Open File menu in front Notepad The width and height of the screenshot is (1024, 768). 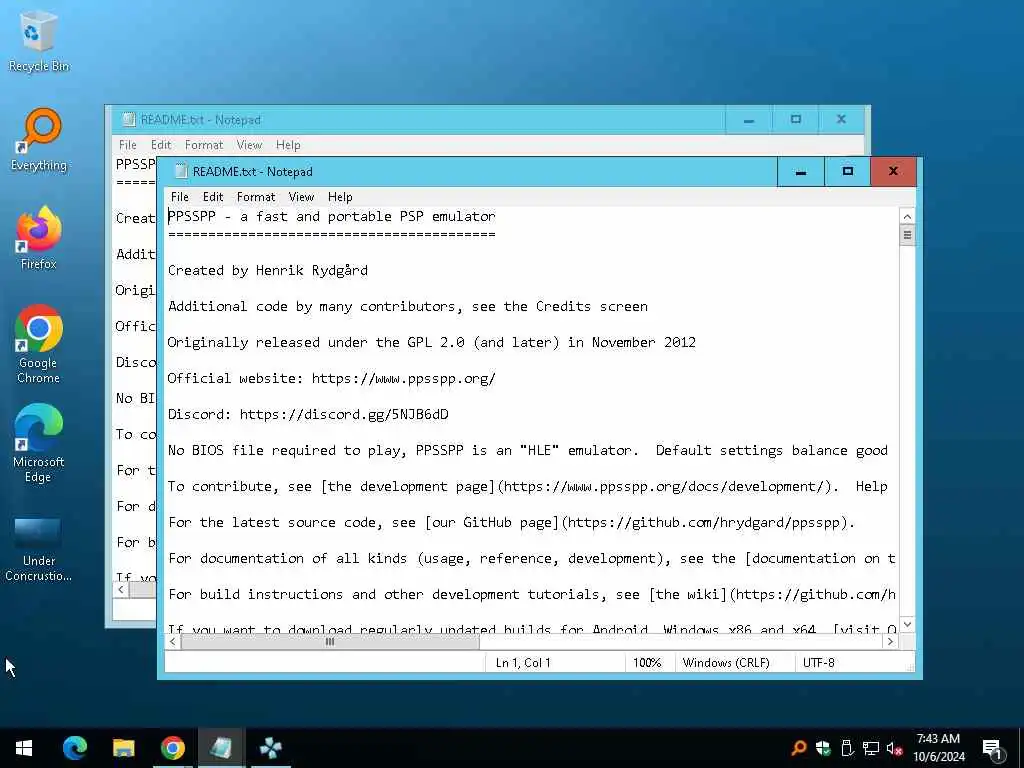pyautogui.click(x=180, y=197)
